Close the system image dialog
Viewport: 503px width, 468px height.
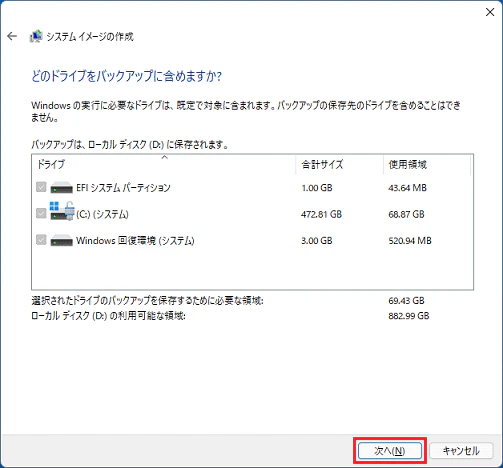490,12
